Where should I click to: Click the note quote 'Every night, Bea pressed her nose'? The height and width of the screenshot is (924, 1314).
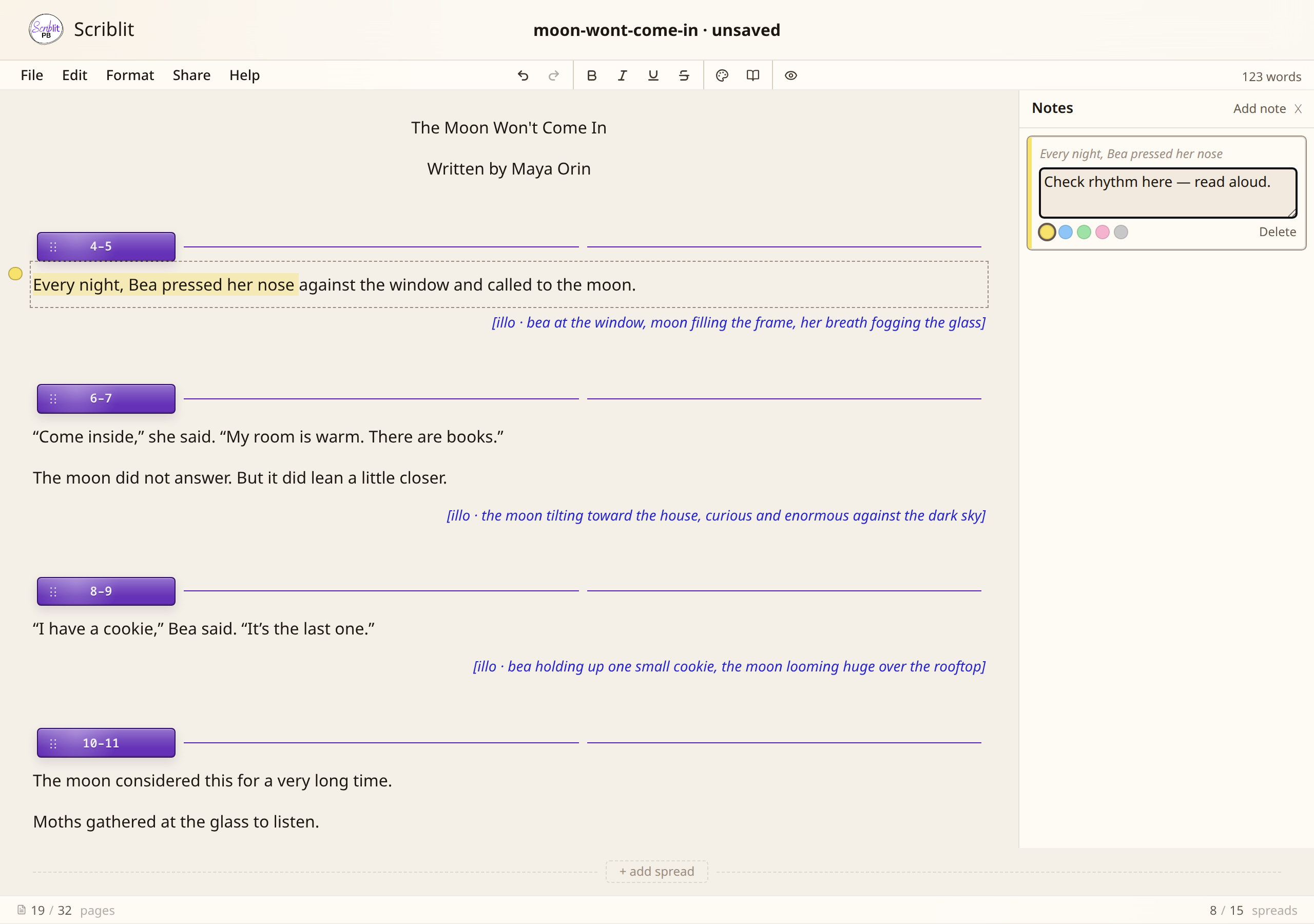click(x=1131, y=154)
